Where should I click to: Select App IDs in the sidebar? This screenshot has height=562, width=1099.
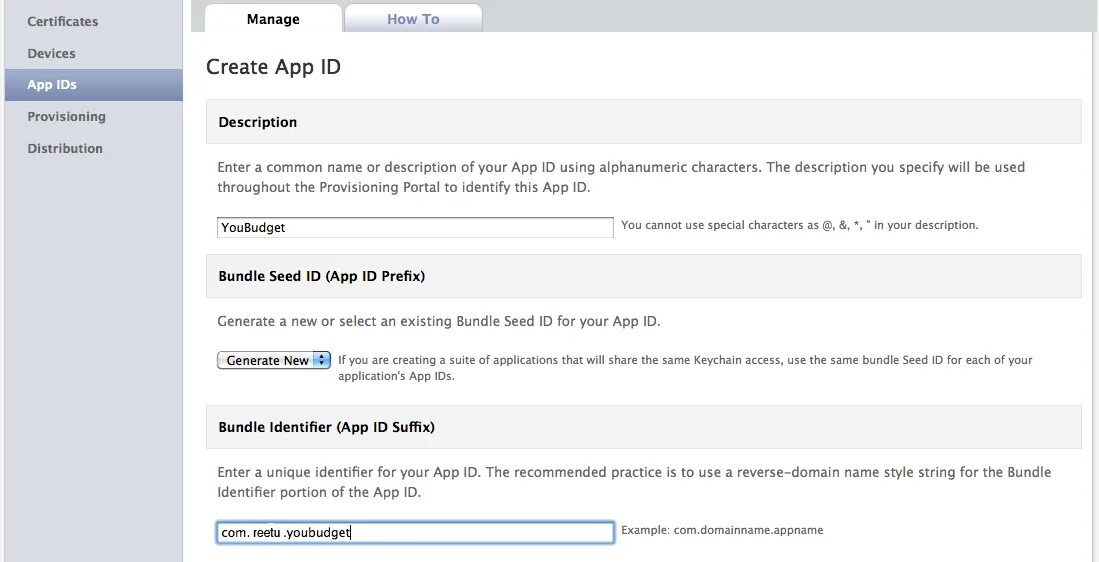[x=52, y=85]
